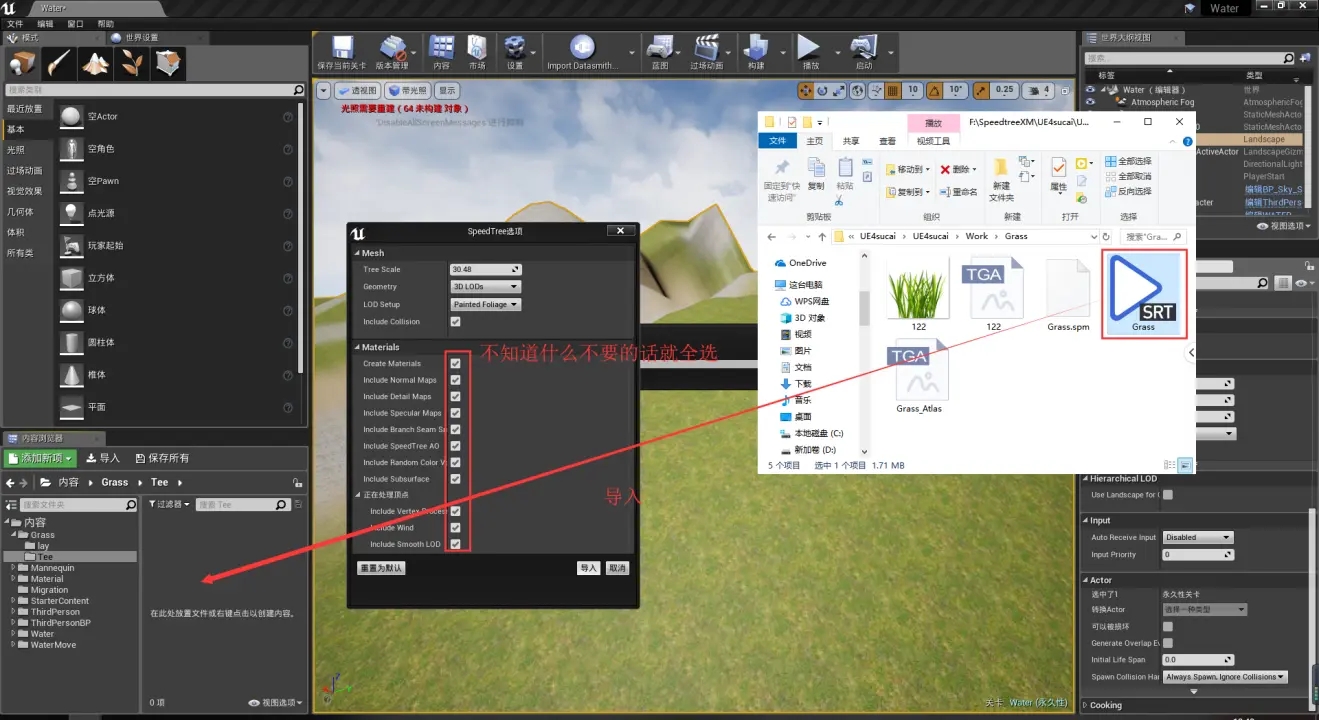Toggle Include Wind checkbox
The height and width of the screenshot is (720, 1319).
coord(455,528)
